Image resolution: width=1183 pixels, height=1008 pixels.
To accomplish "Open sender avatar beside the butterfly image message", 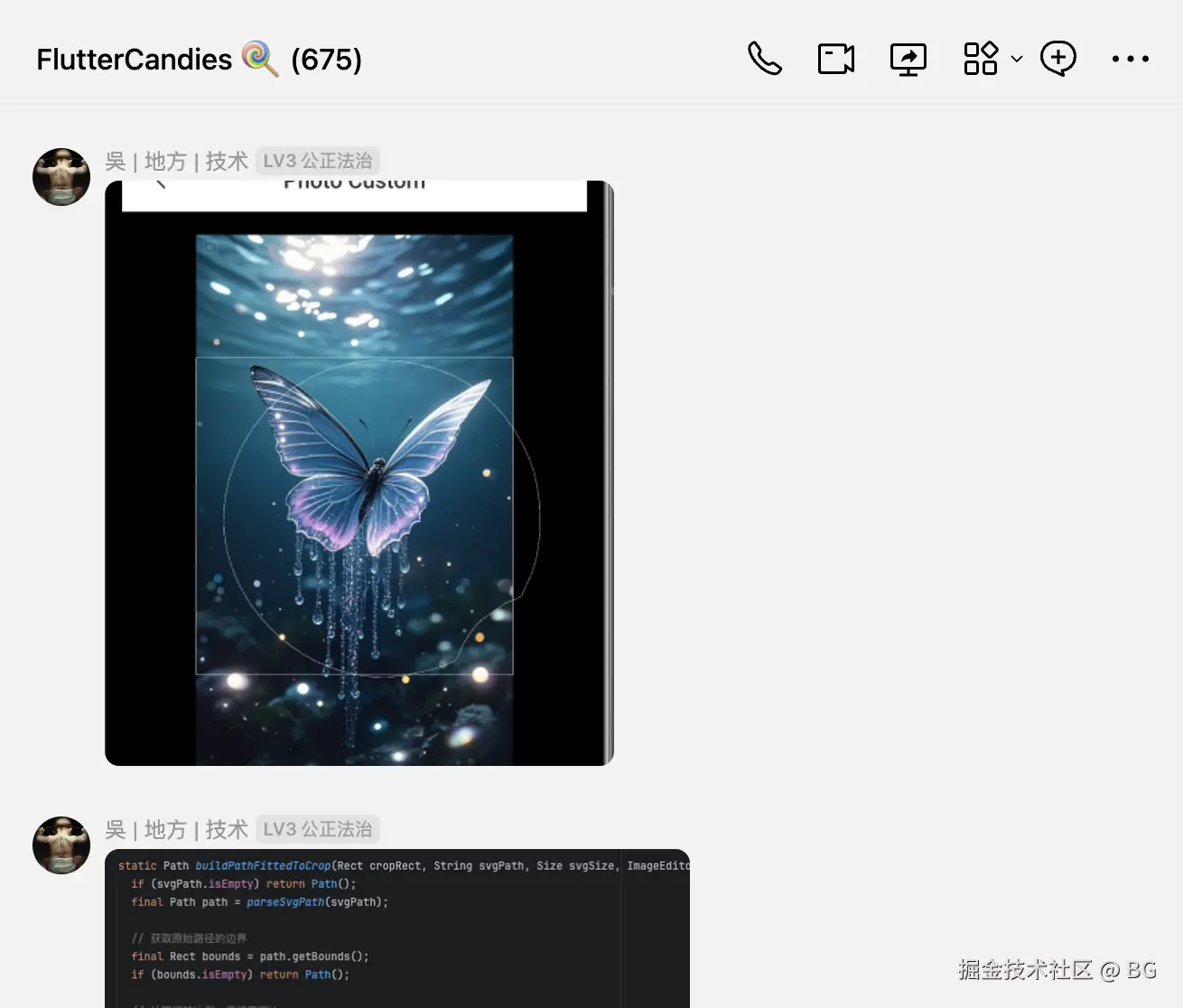I will pyautogui.click(x=61, y=177).
